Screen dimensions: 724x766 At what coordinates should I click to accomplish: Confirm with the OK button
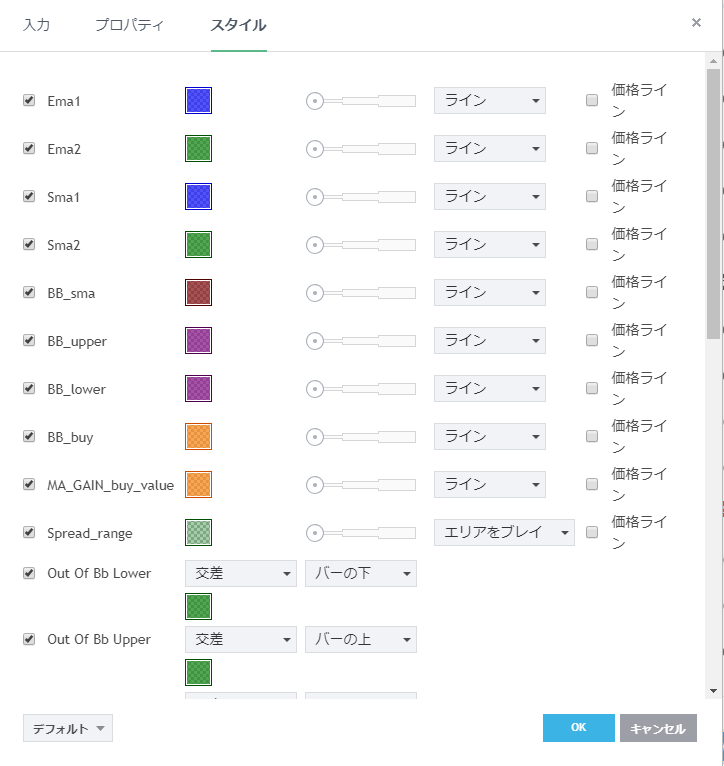578,728
